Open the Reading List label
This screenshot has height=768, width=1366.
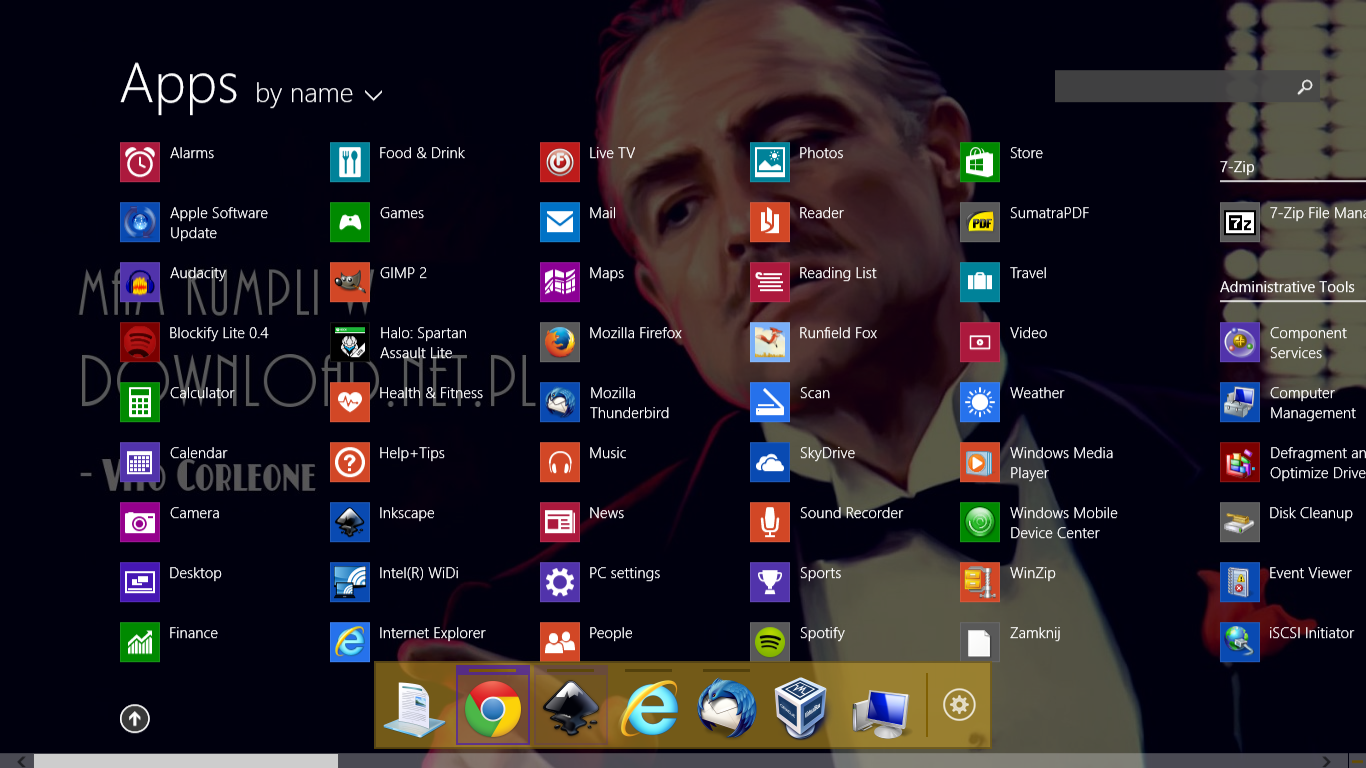[838, 273]
